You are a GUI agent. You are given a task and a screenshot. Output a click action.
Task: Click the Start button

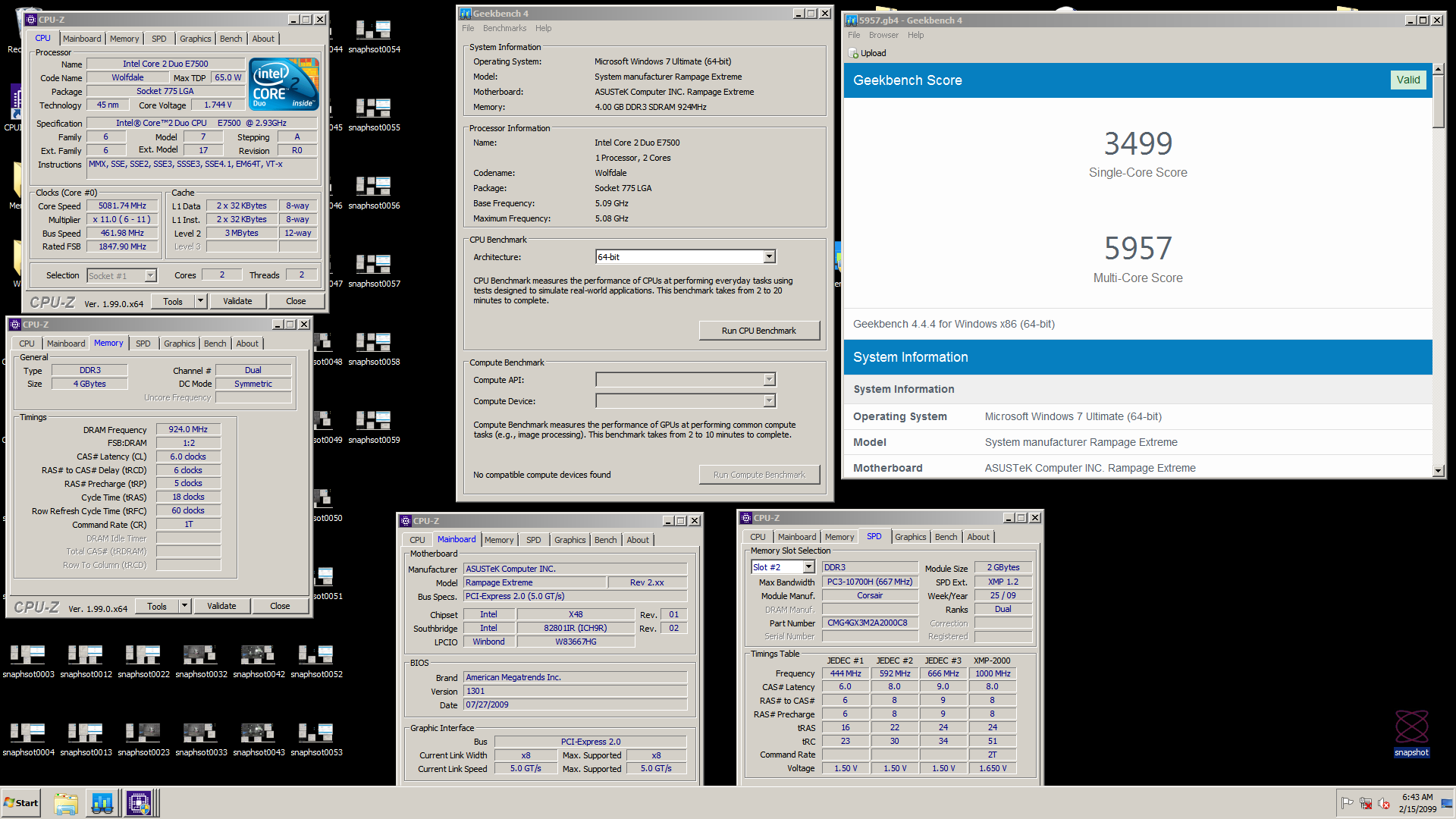(21, 803)
